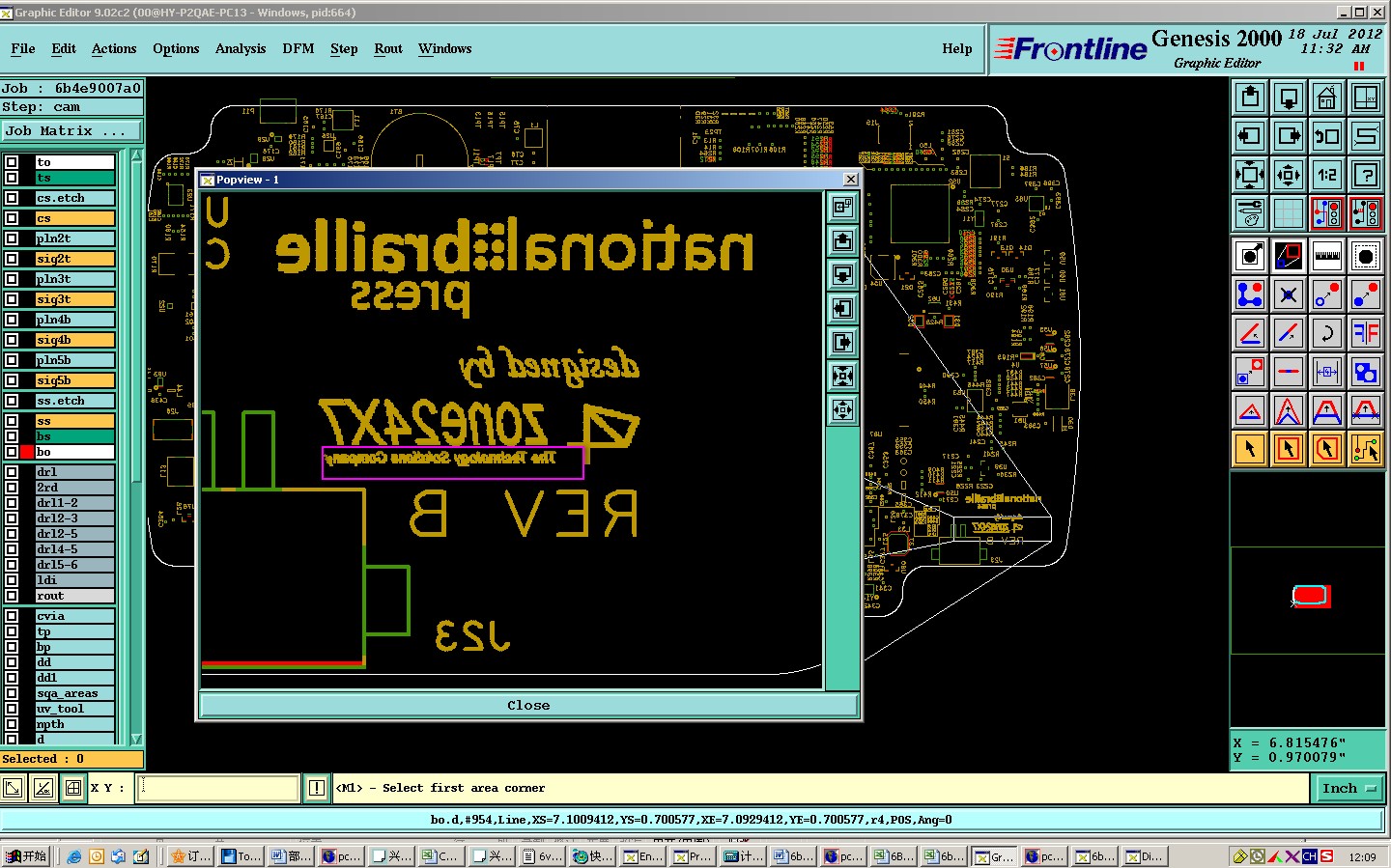Toggle the checkbox for layer pln4b

click(x=12, y=320)
